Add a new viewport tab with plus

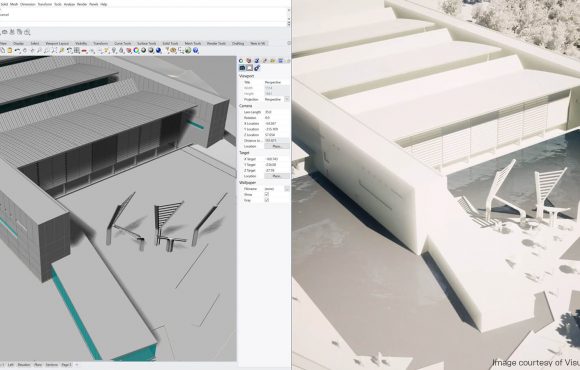(77, 365)
